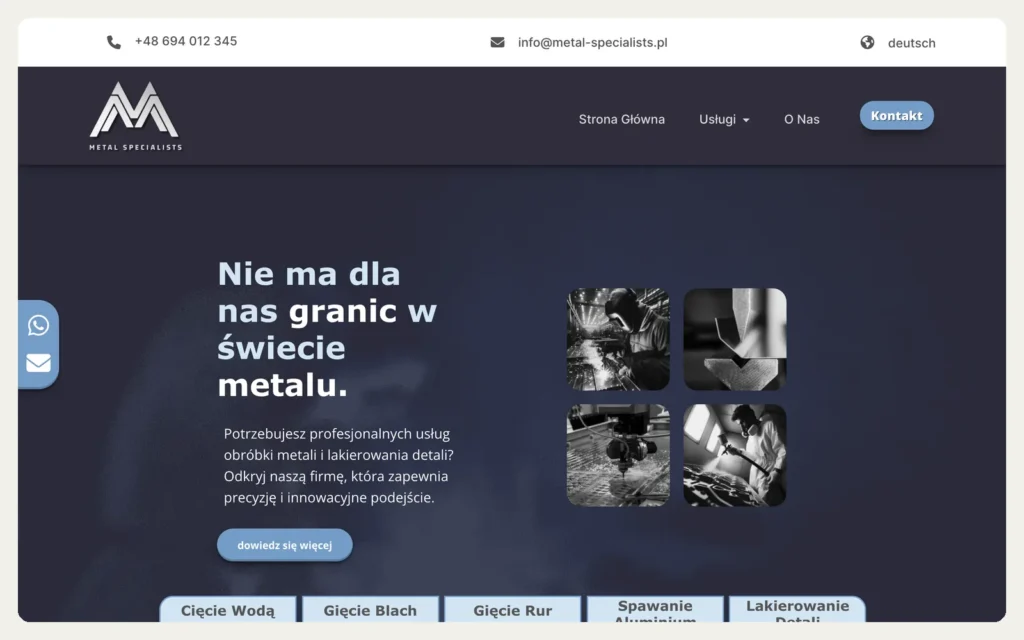Open the waterjet cutting machine thumbnail
Screen dimensions: 1024x640
tap(618, 455)
